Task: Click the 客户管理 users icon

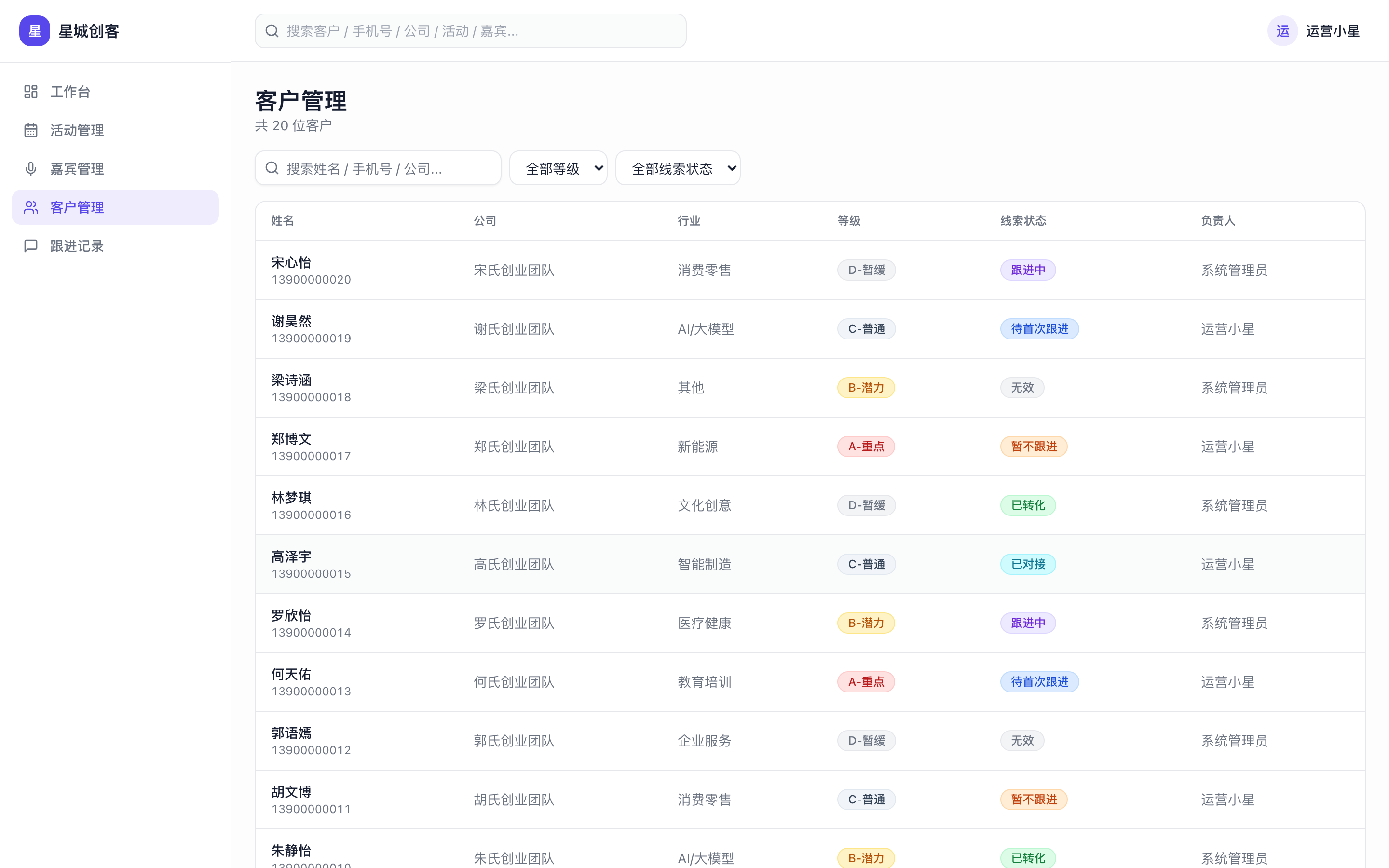Action: 31,207
